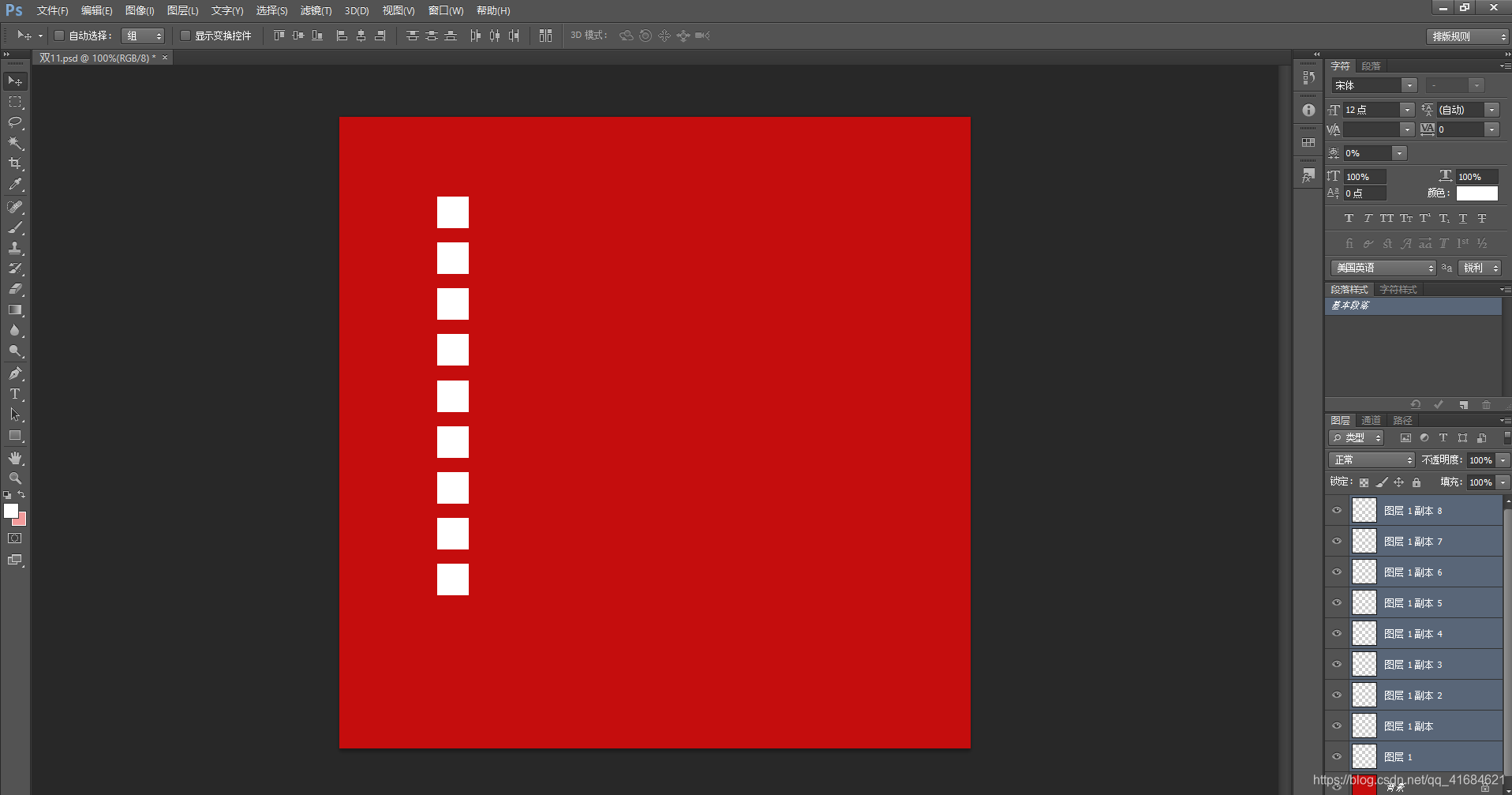Toggle visibility of 图层 1 副本 2
The height and width of the screenshot is (795, 1512).
(1337, 696)
